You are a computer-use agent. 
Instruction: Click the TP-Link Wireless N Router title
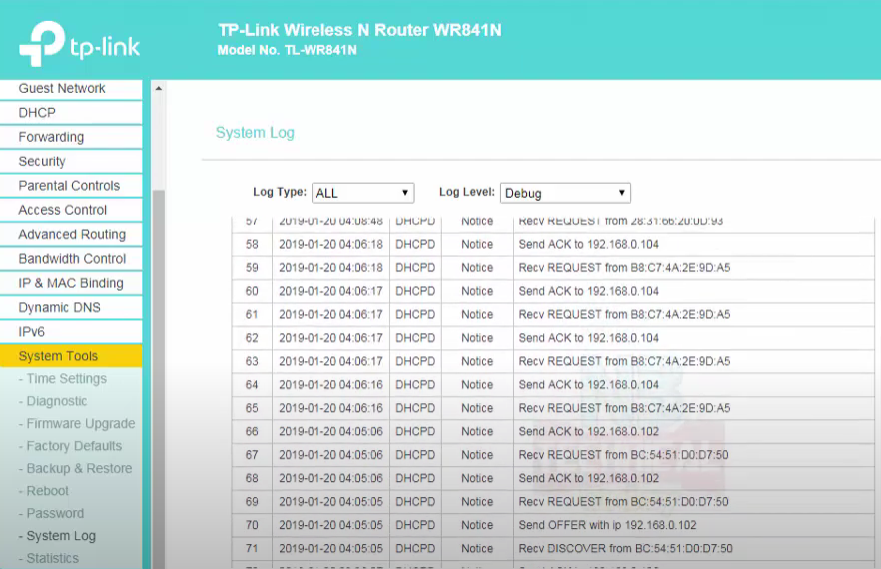(x=360, y=30)
